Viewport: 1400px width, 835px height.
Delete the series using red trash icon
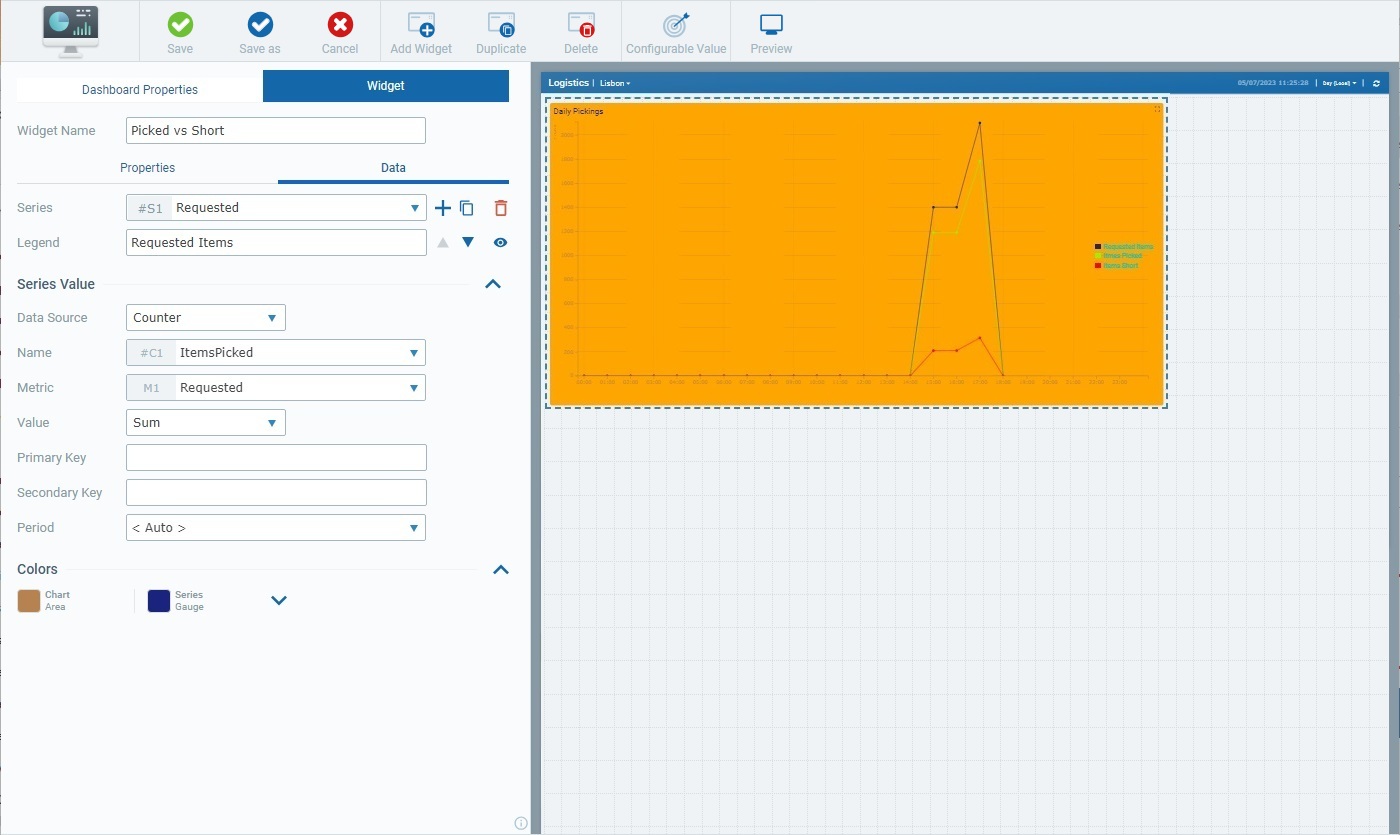click(501, 208)
